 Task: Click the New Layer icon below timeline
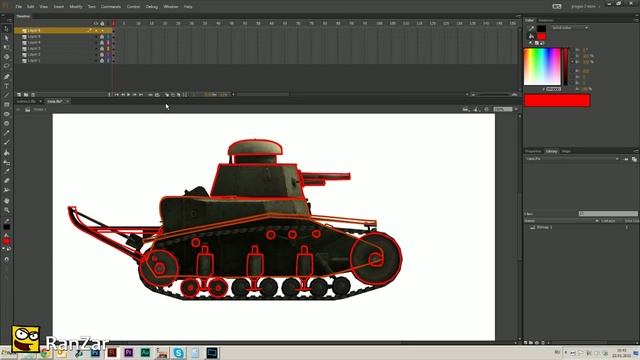tap(19, 95)
